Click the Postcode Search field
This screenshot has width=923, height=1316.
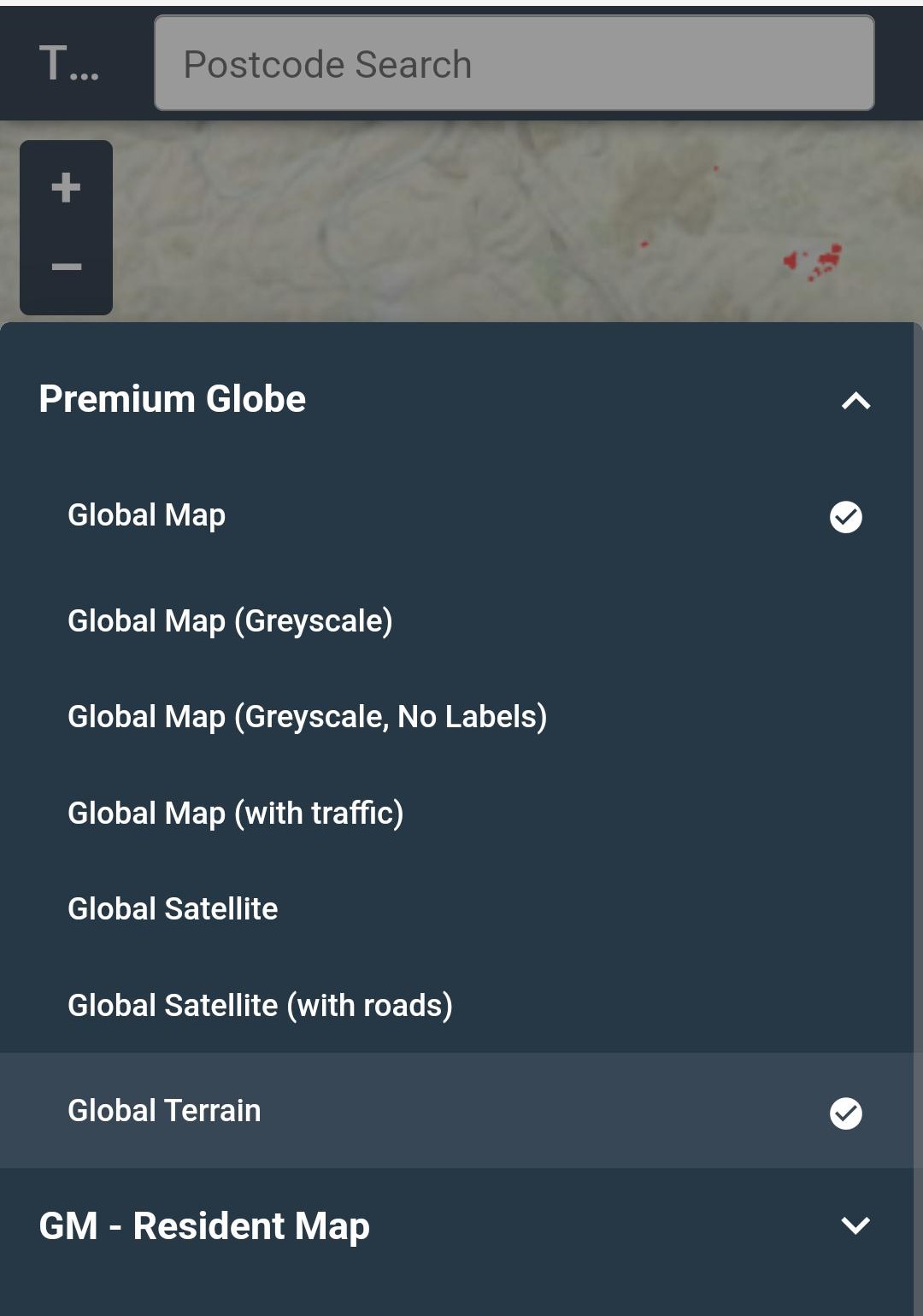[x=514, y=63]
